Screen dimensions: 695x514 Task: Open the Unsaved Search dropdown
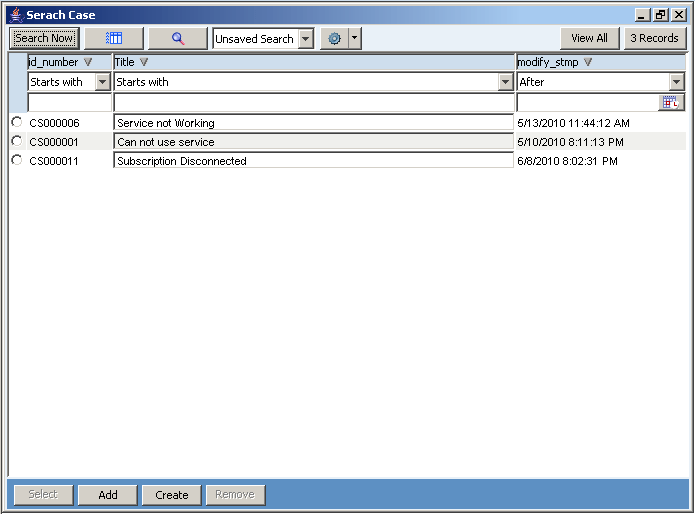305,39
